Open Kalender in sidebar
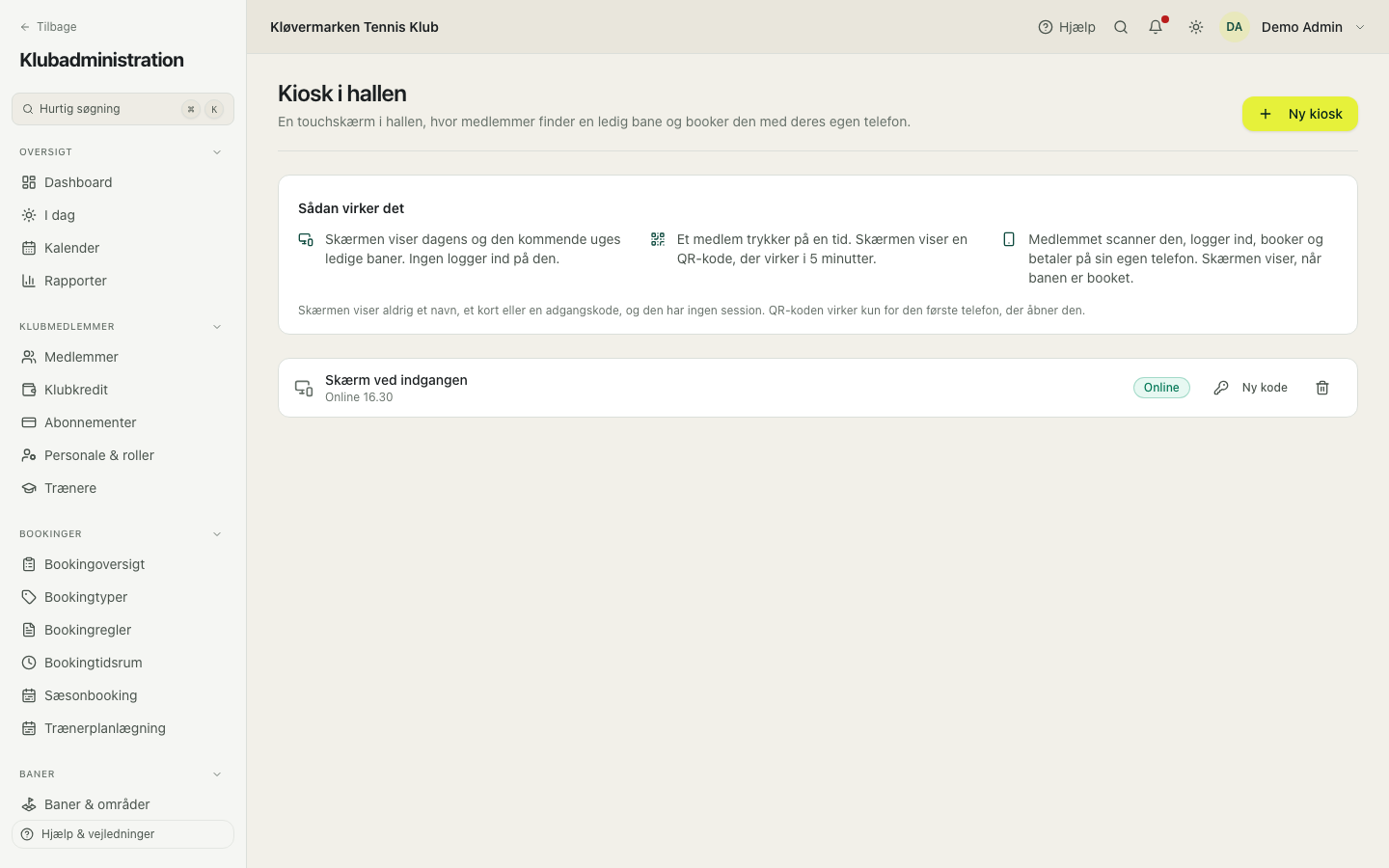1389x868 pixels. [x=123, y=248]
